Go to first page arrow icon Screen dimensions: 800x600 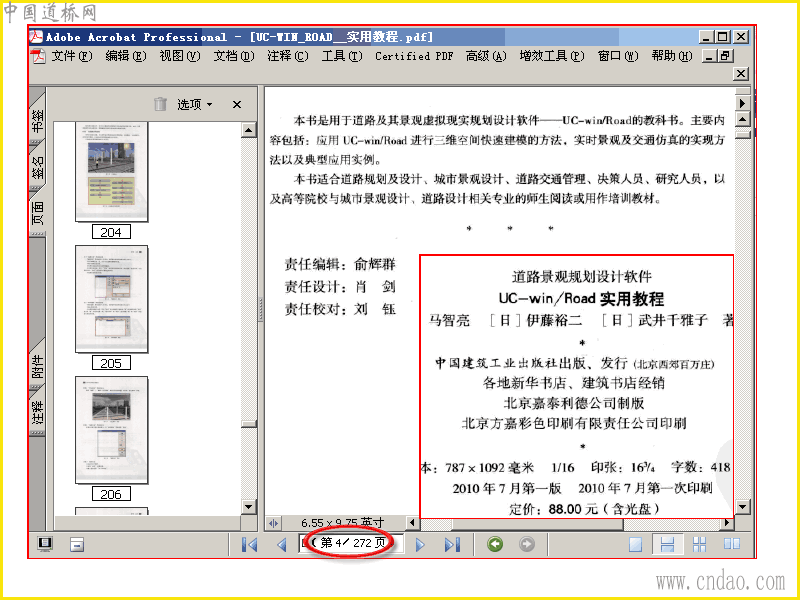pyautogui.click(x=249, y=545)
